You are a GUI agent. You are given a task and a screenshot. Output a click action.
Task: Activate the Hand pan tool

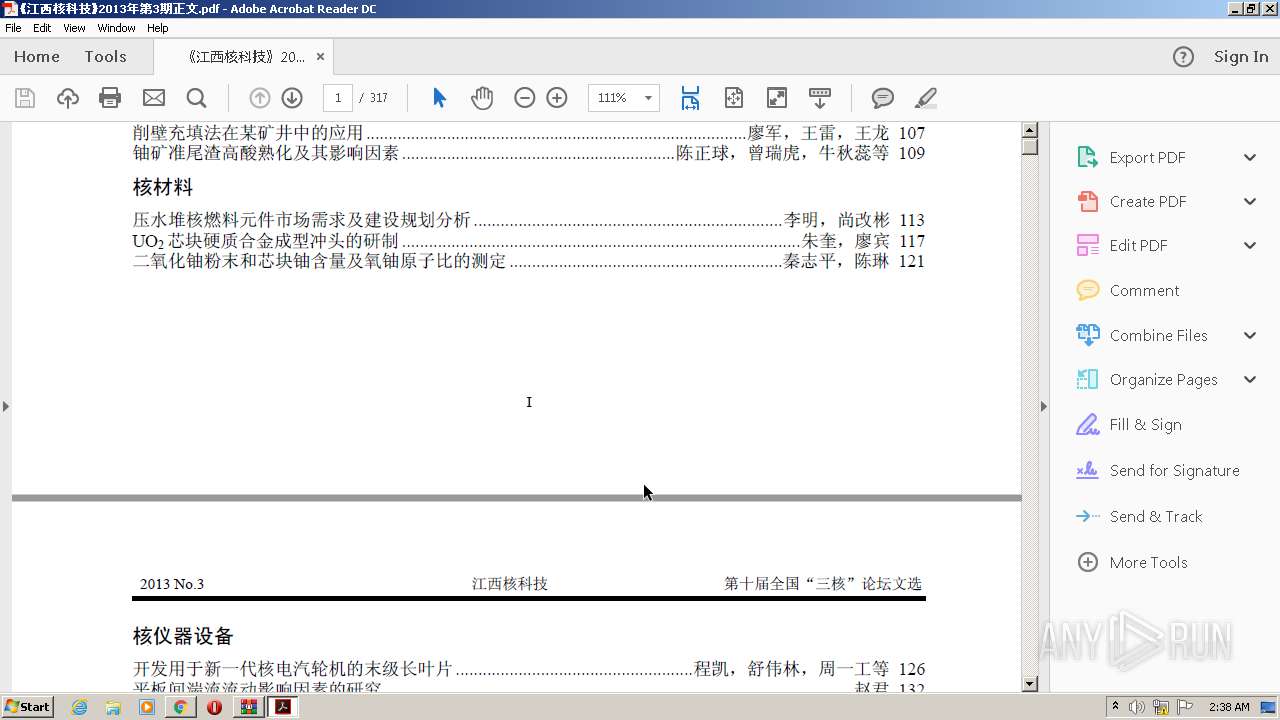[482, 98]
